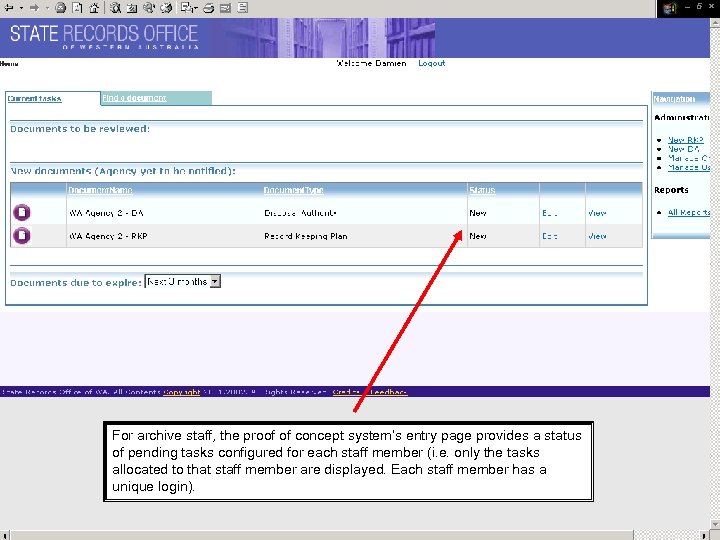Click the 'New' status in the DA row
720x540 pixels.
tap(478, 213)
